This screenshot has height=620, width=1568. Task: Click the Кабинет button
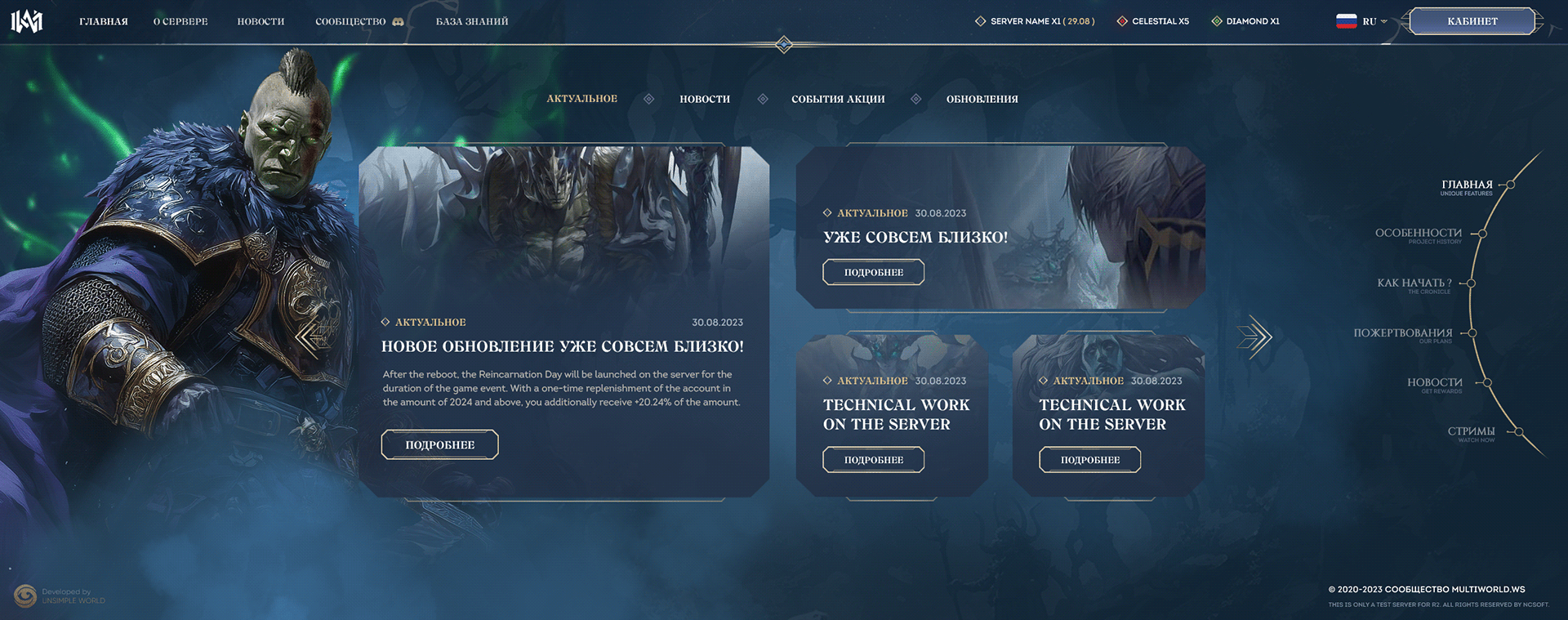1472,21
